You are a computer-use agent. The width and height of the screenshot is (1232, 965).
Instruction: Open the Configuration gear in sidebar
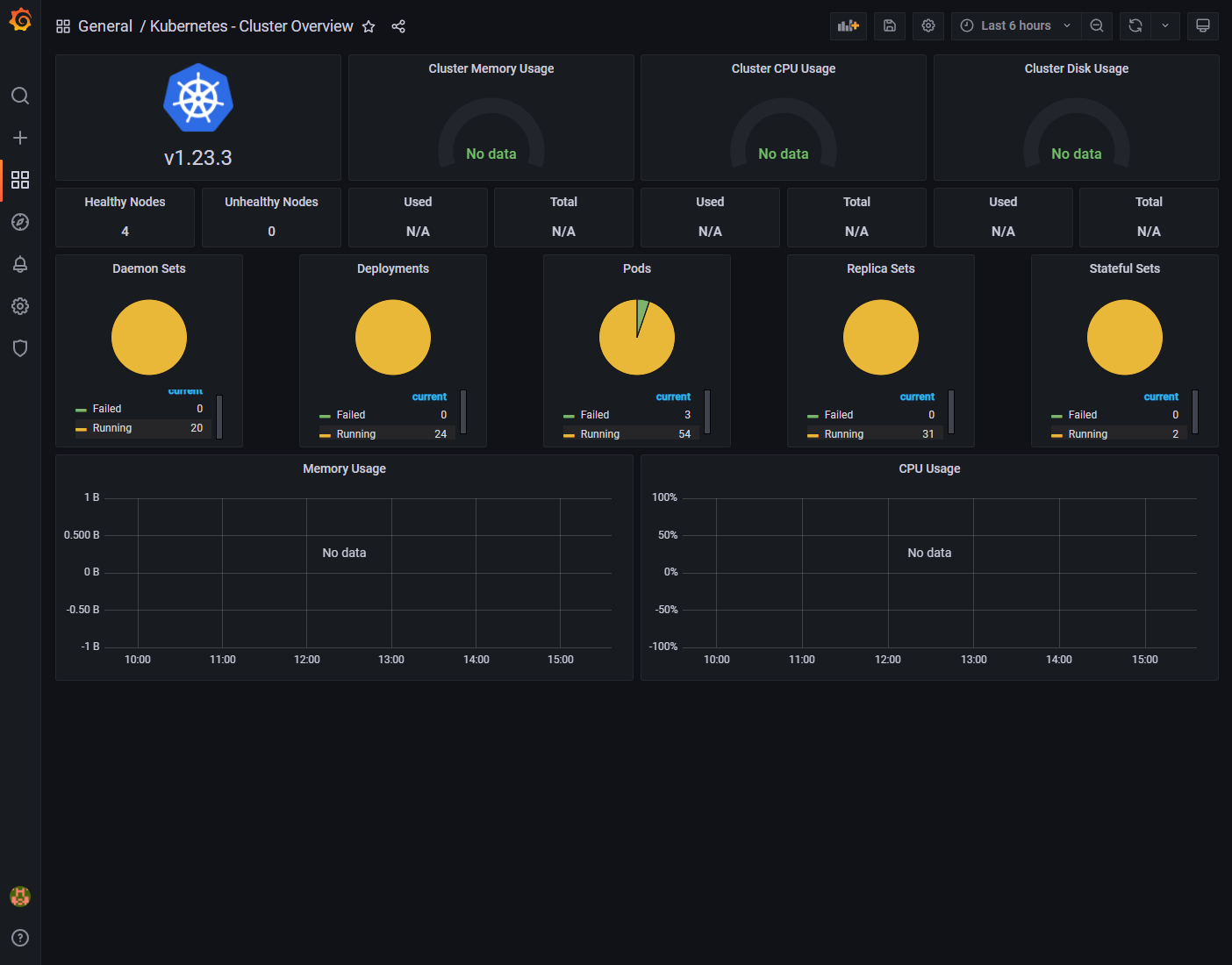[x=20, y=306]
